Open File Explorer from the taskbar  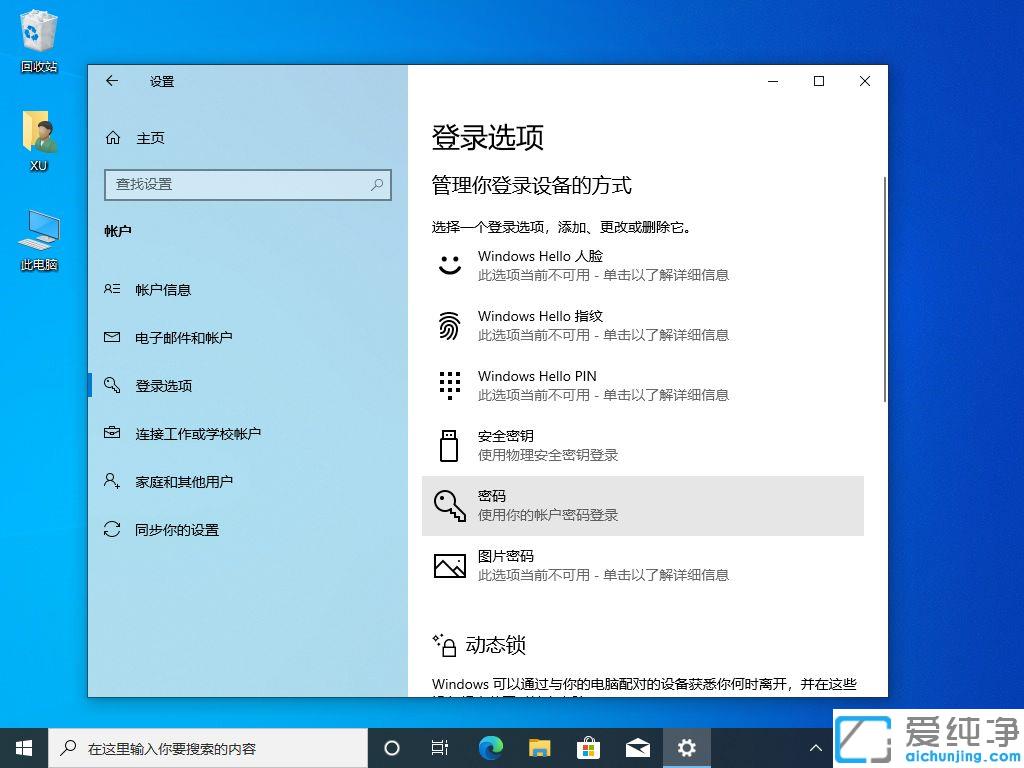(x=538, y=747)
